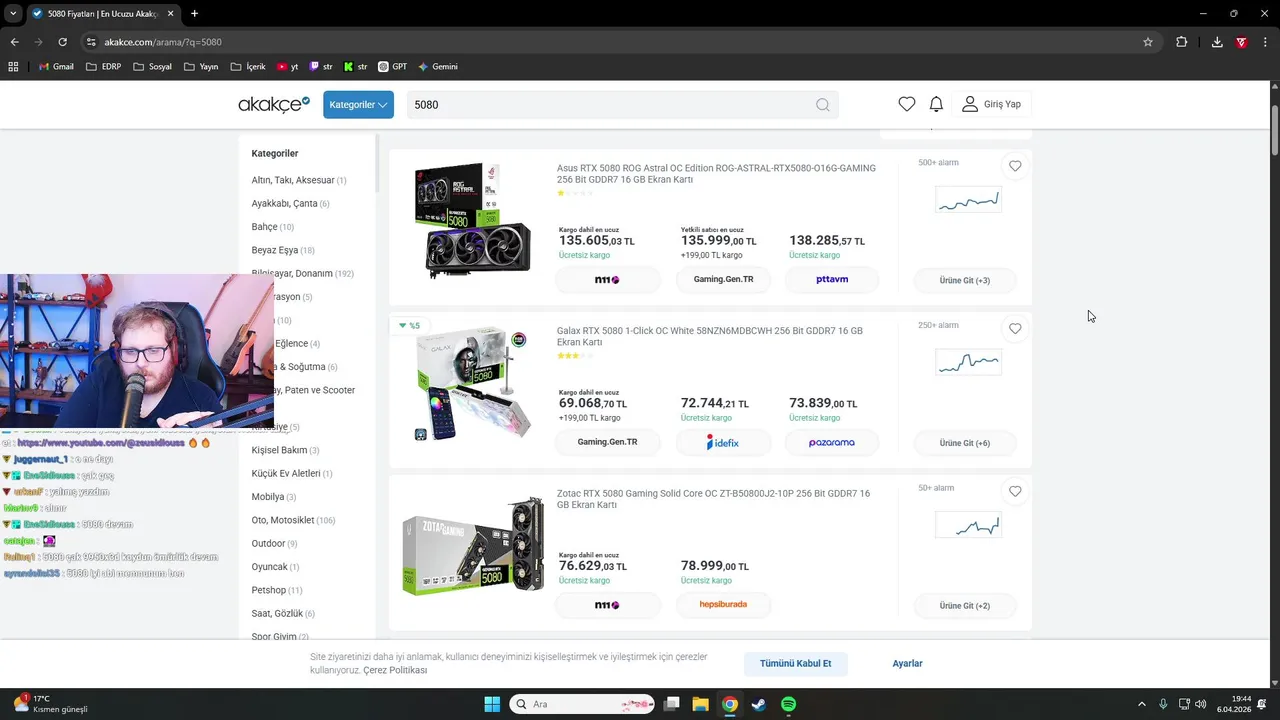1280x720 pixels.
Task: Open Zotac RTX 5080 Gaming Solid Core title
Action: [714, 499]
